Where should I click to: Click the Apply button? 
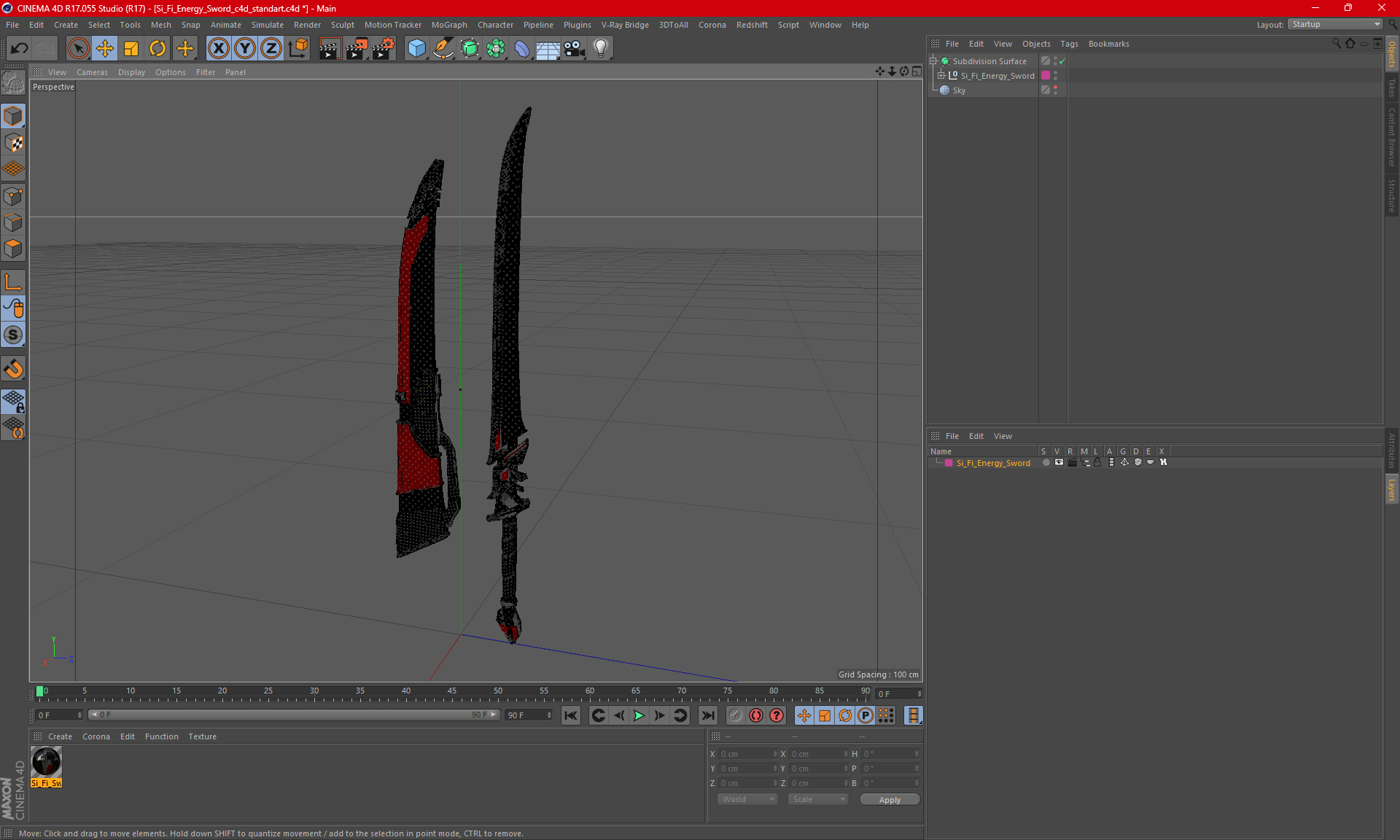[890, 800]
